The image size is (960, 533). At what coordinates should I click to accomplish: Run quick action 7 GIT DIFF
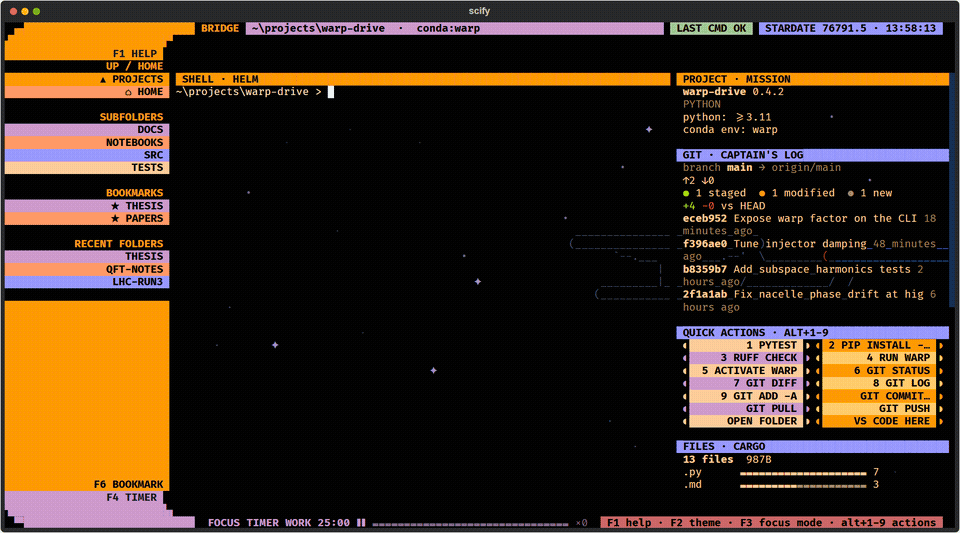coord(746,383)
